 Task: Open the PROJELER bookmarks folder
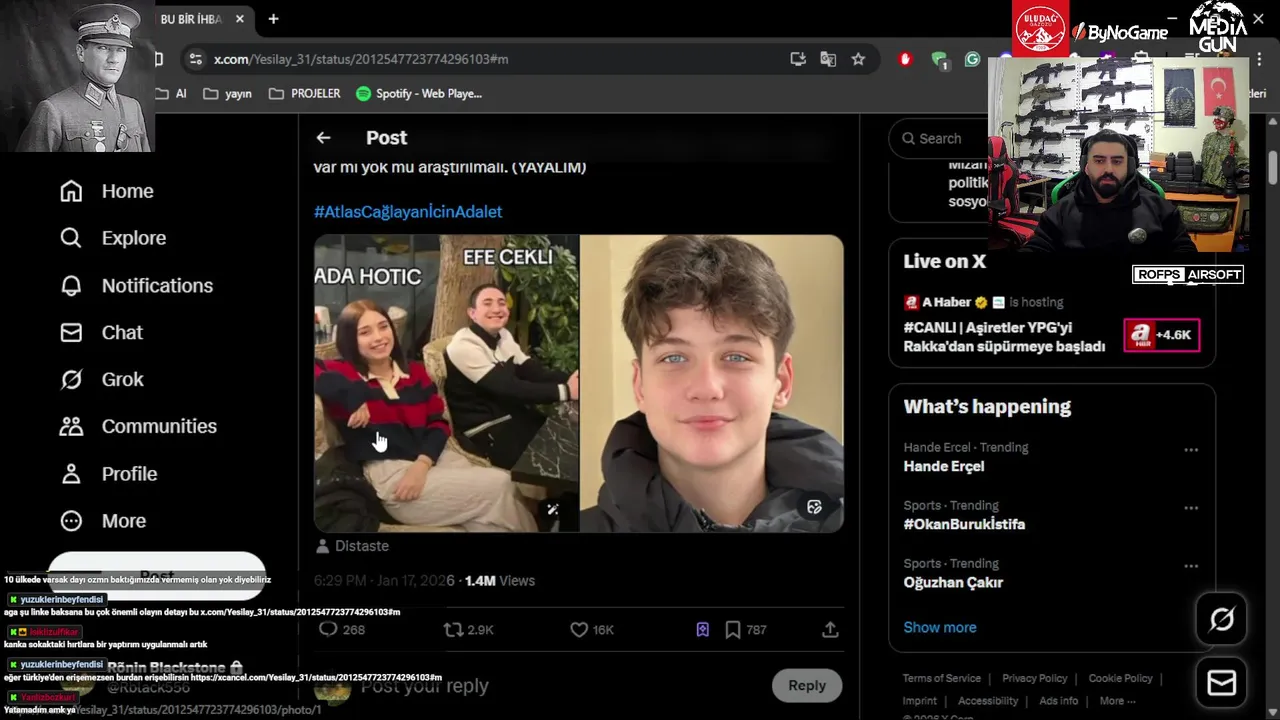point(305,93)
